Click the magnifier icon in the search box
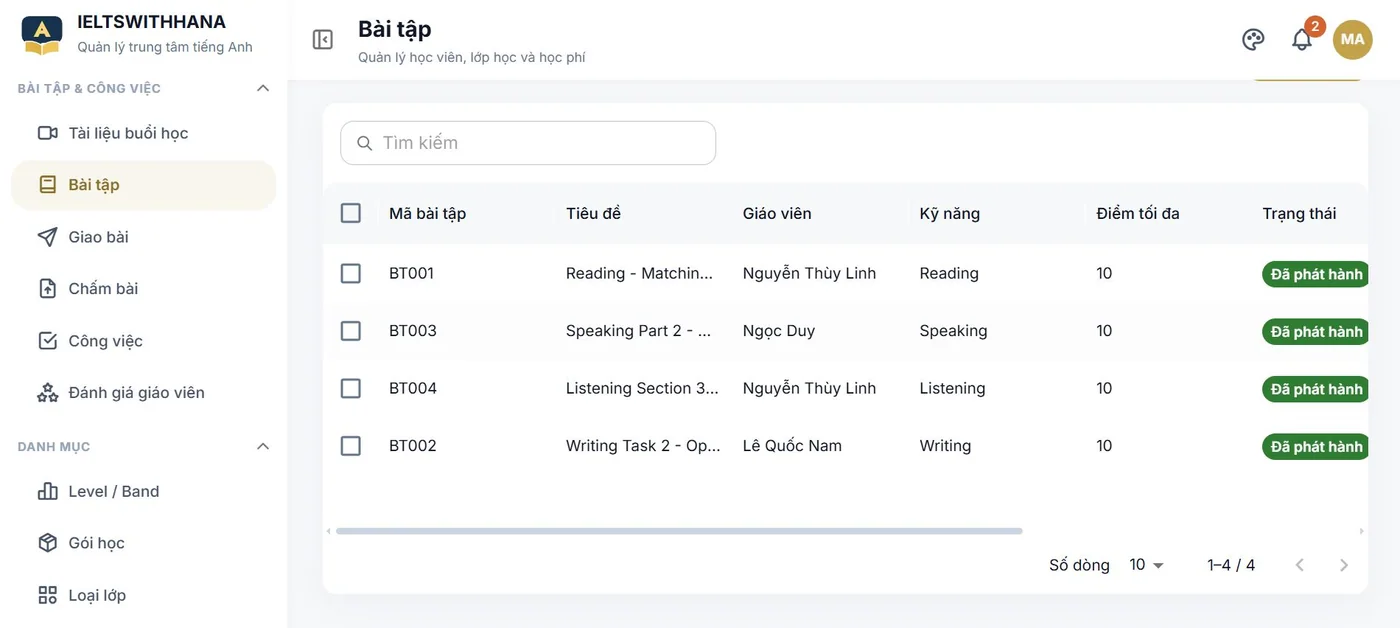The width and height of the screenshot is (1400, 628). coord(364,143)
